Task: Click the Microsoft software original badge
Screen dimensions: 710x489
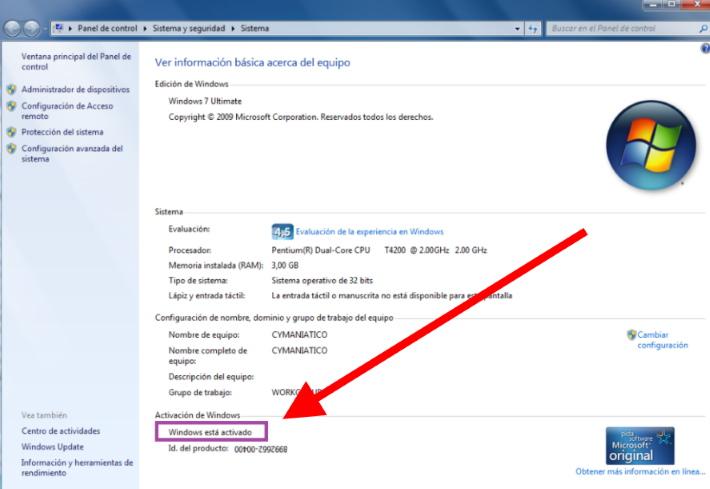Action: [640, 446]
